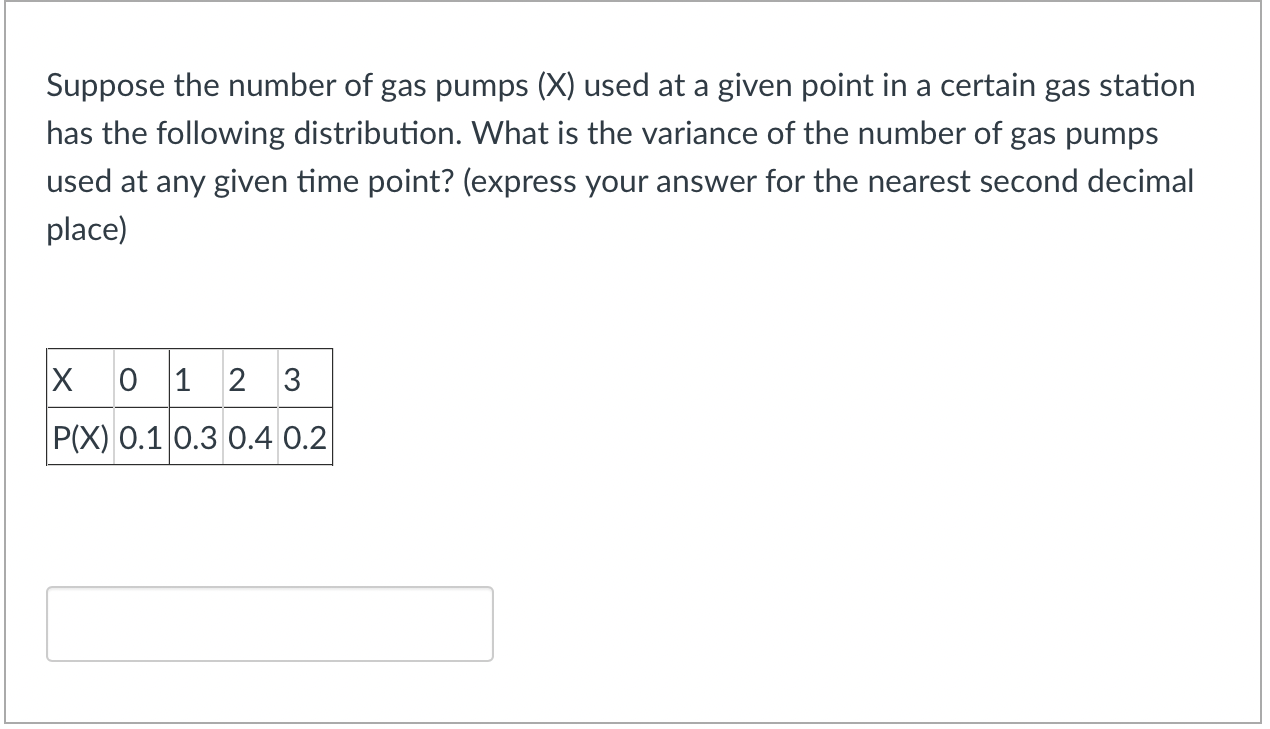
Task: Click the probability 0.2 cell
Action: (x=305, y=436)
